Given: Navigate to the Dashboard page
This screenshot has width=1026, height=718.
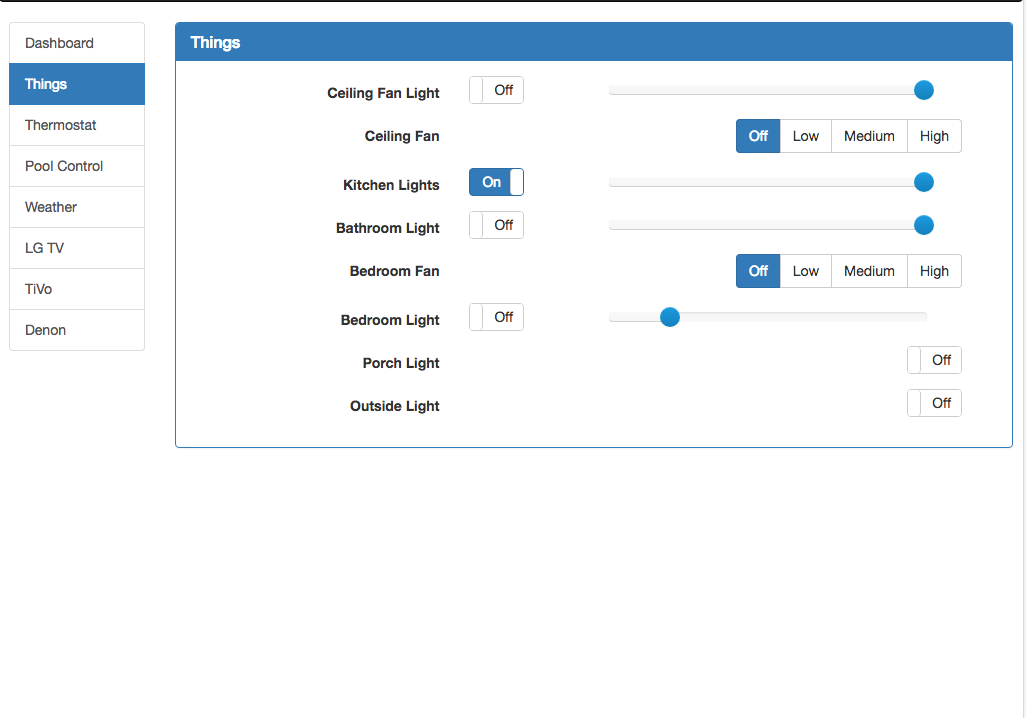Looking at the screenshot, I should coord(59,43).
